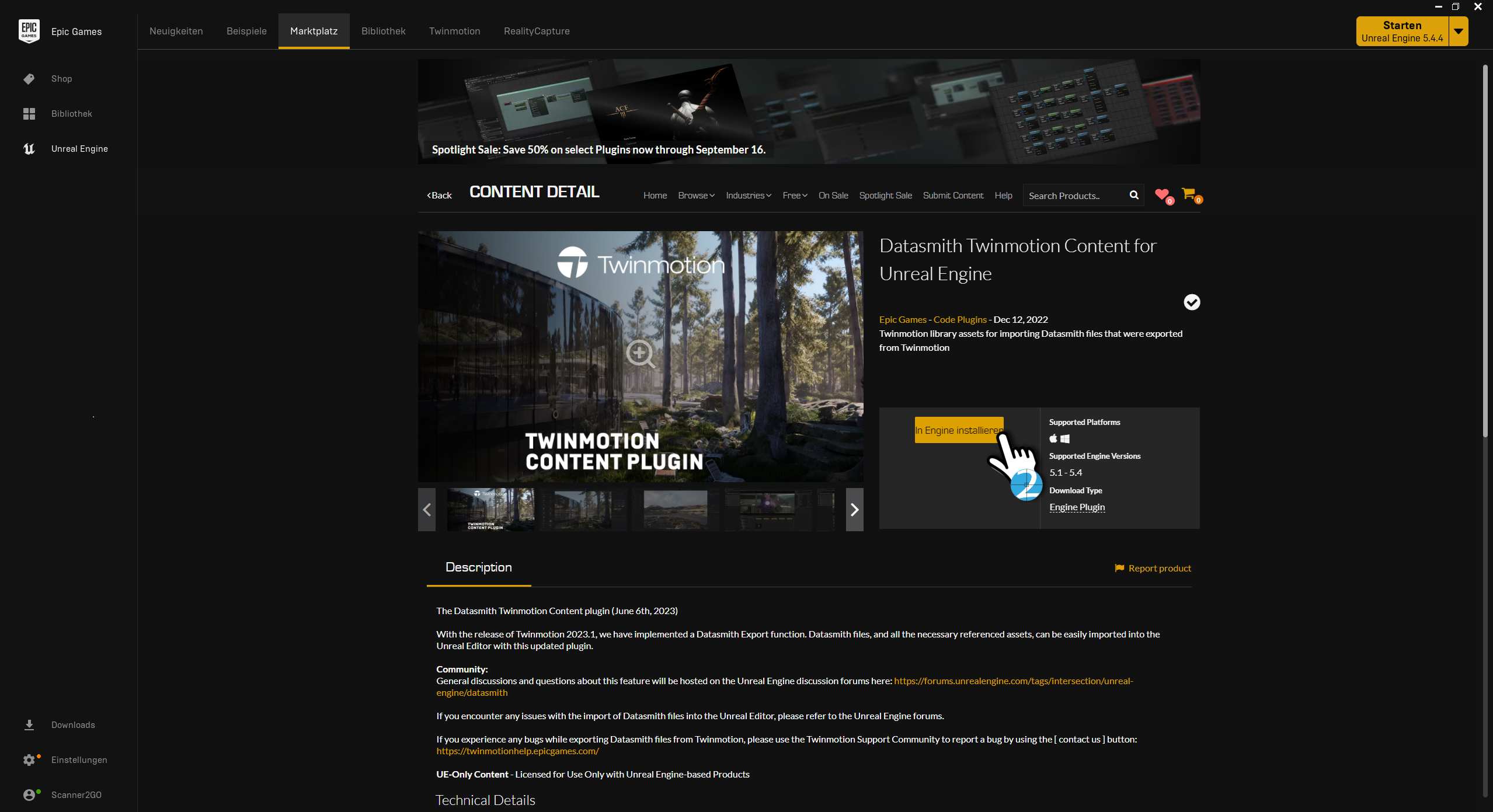The image size is (1493, 812).
Task: Click the "Technical Details" heading
Action: pyautogui.click(x=485, y=800)
